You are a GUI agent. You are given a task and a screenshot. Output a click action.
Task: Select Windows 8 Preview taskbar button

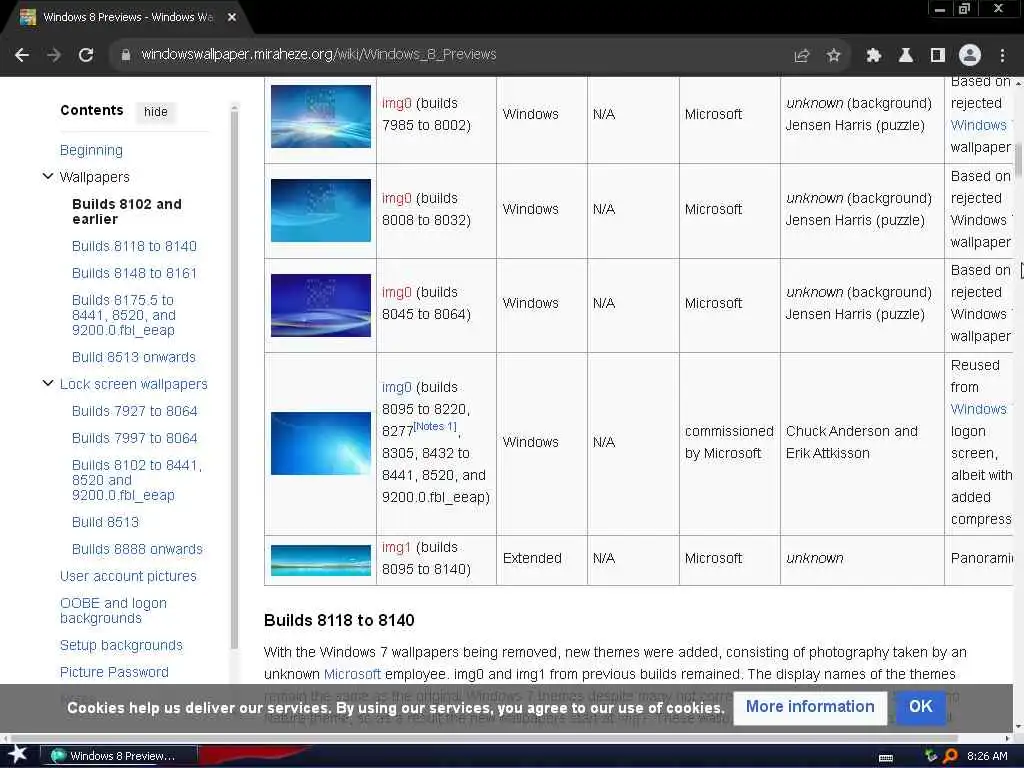(x=118, y=756)
